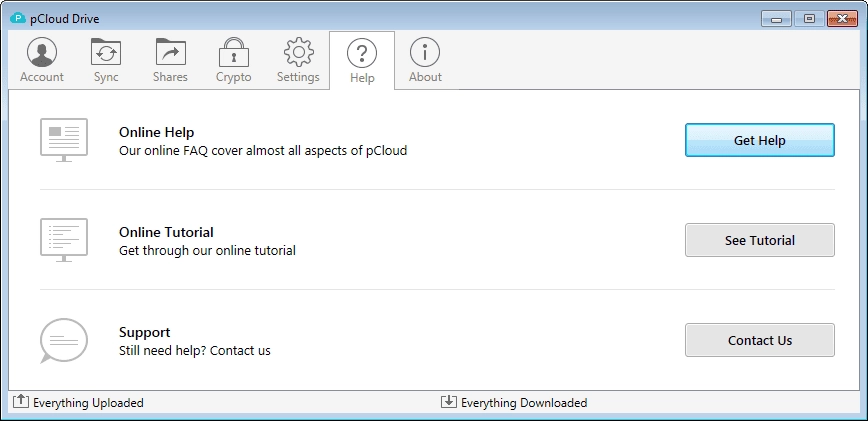Click the Everything Uploaded status text
868x421 pixels.
point(88,403)
